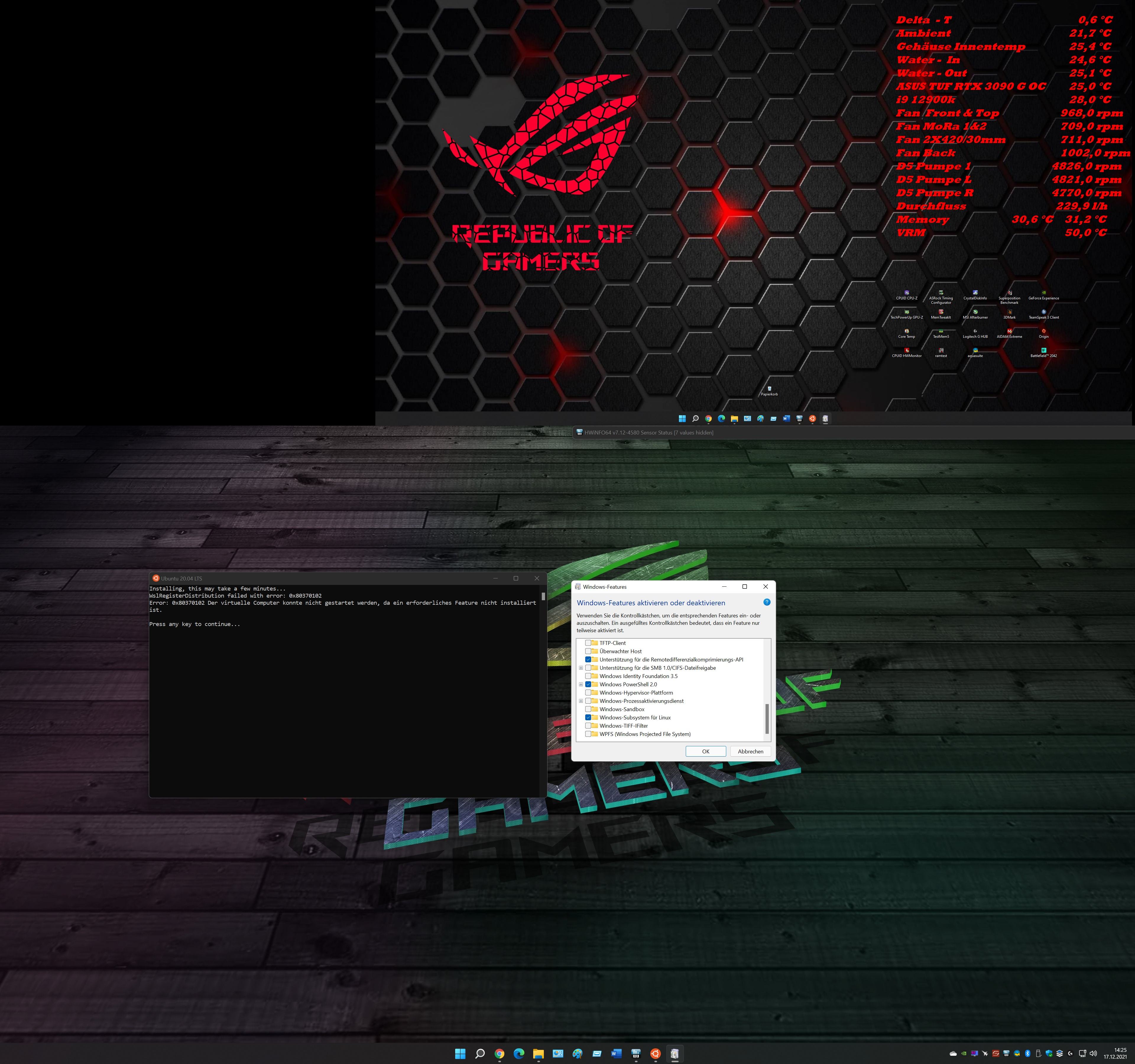The height and width of the screenshot is (1064, 1135).
Task: Select the Origin desktop icon
Action: [x=1044, y=333]
